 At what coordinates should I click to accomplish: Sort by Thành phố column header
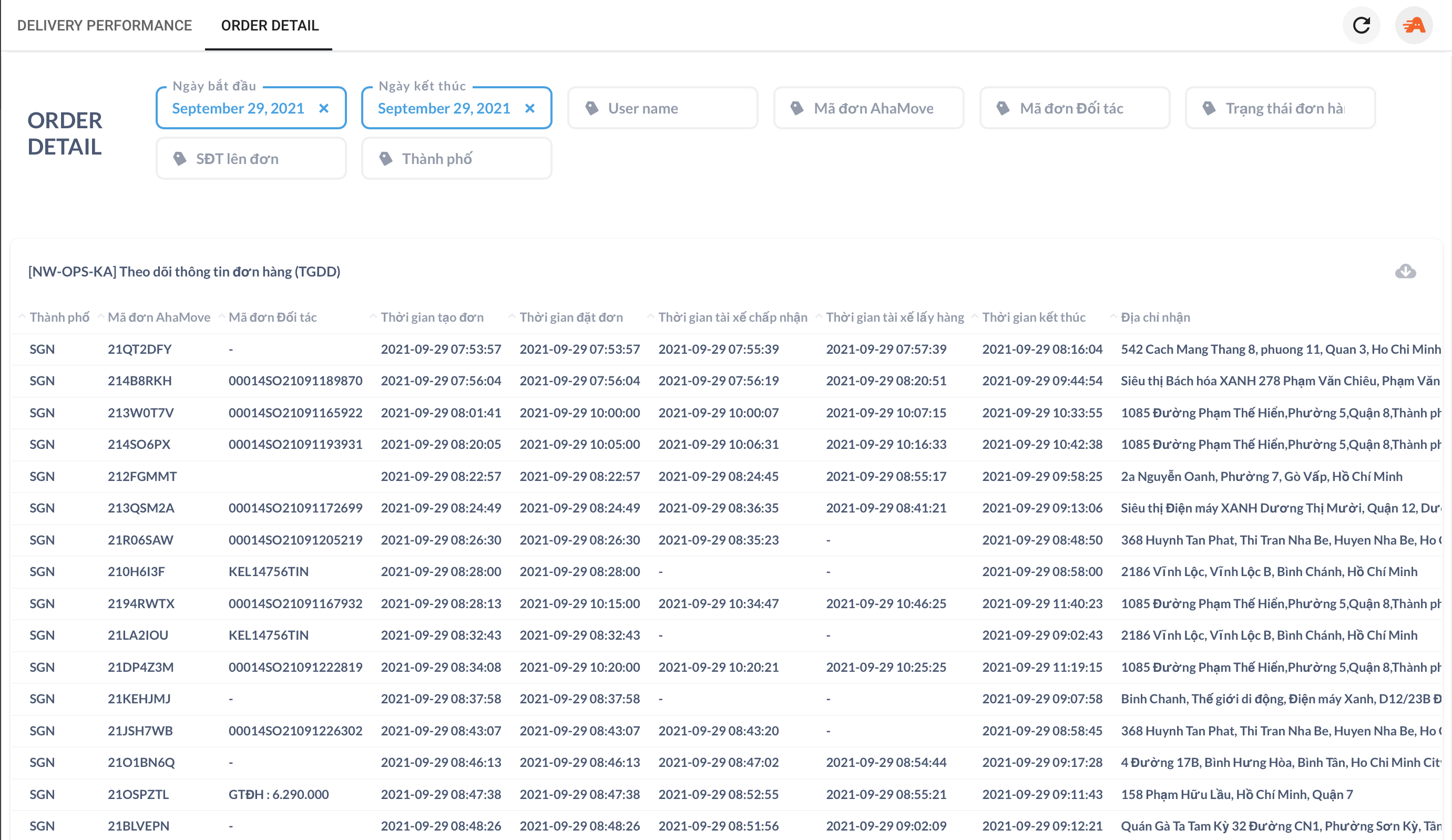pyautogui.click(x=59, y=317)
